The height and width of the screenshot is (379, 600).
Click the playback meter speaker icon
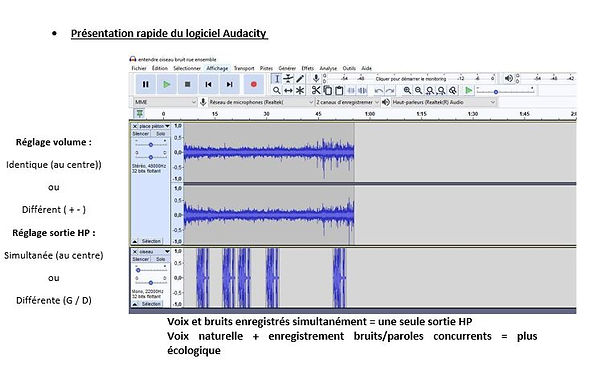(x=509, y=78)
